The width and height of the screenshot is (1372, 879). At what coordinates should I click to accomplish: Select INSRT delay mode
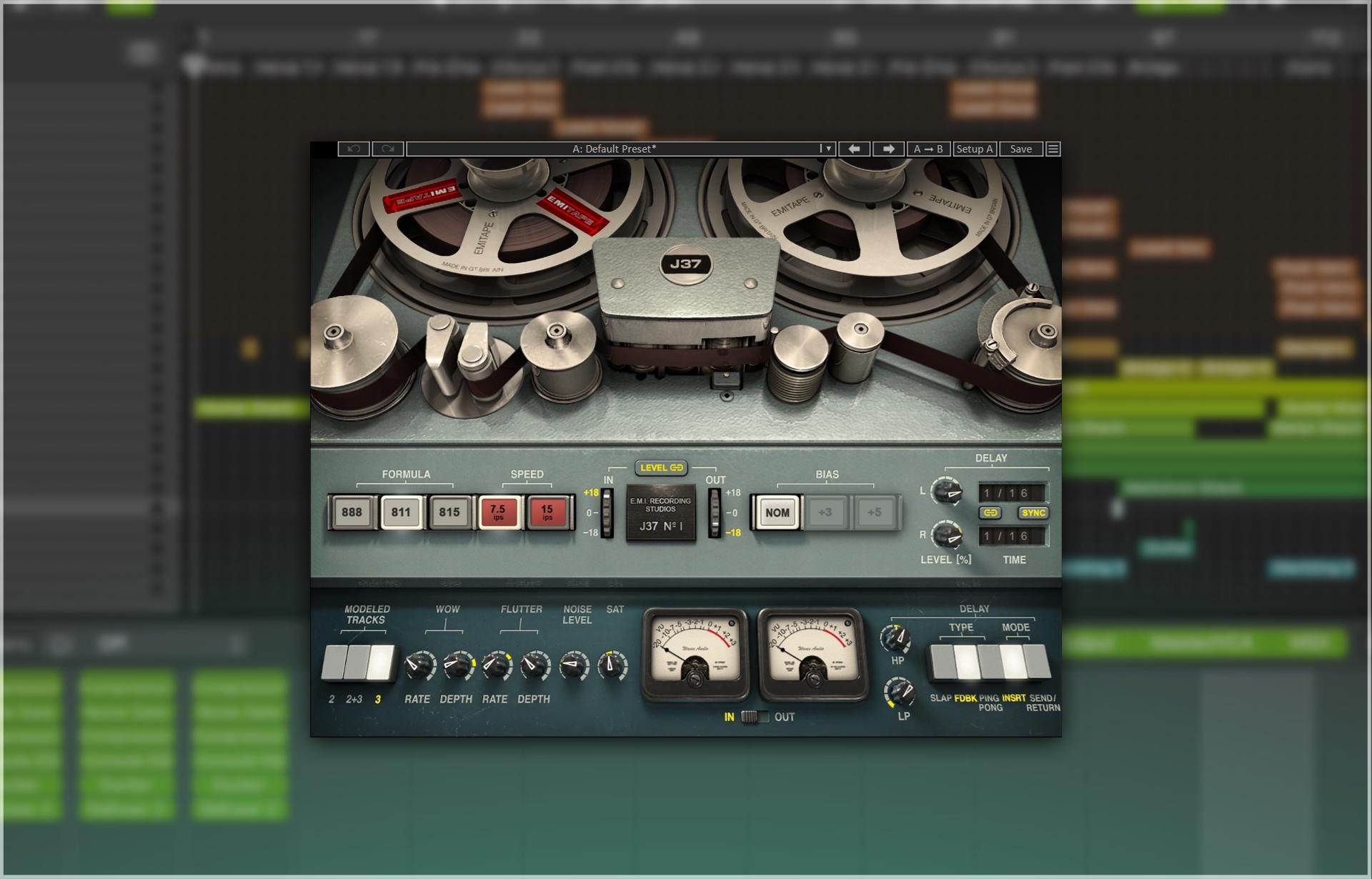pyautogui.click(x=1013, y=662)
